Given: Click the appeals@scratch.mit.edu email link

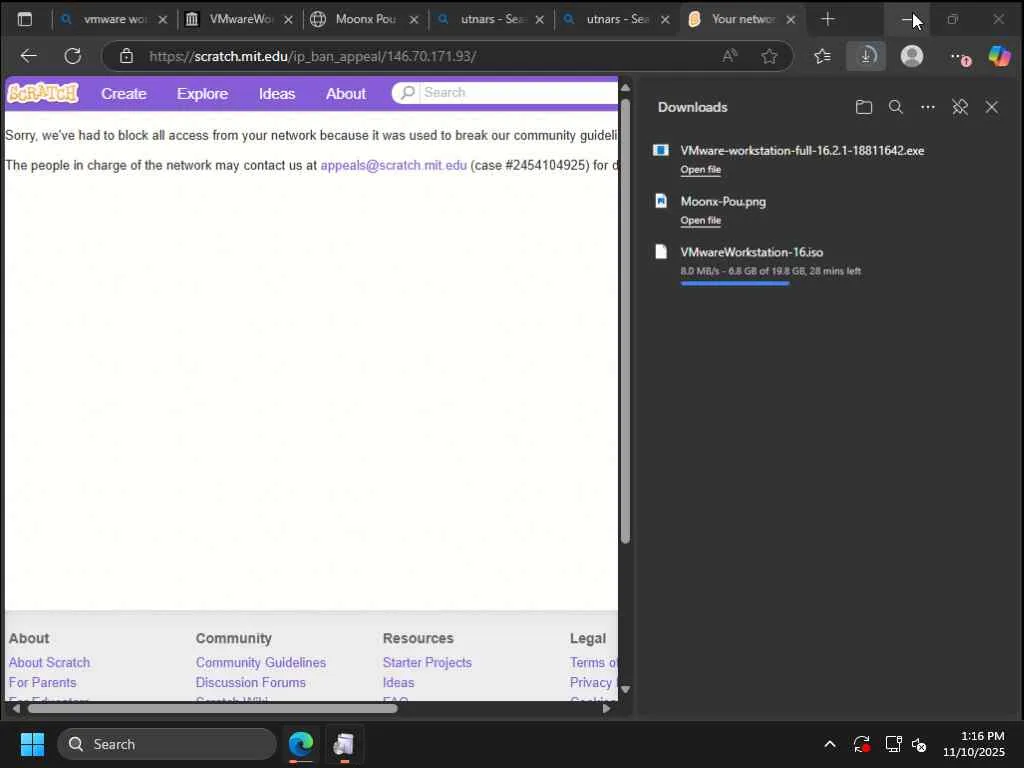Looking at the screenshot, I should [394, 165].
